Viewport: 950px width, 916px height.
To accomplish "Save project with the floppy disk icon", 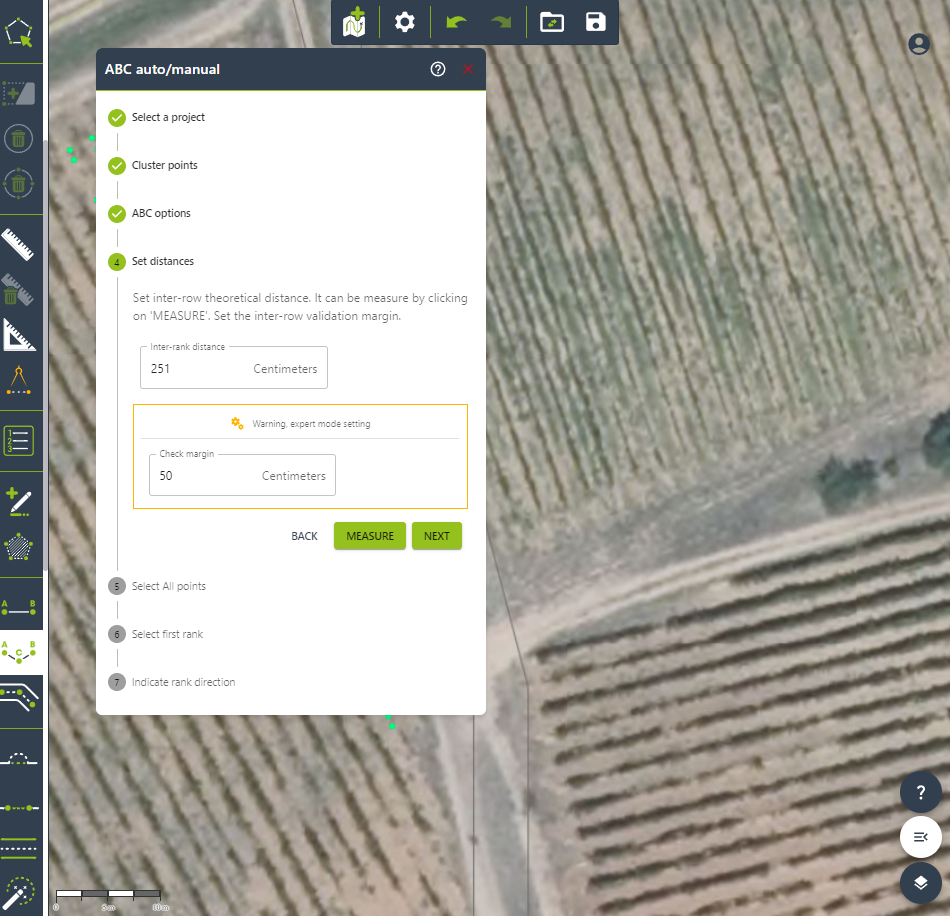I will 596,22.
